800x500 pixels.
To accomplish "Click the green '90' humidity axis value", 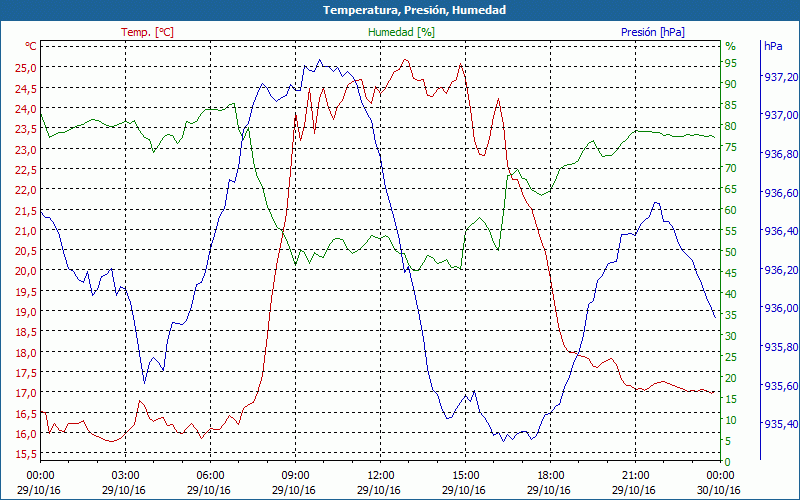I will pyautogui.click(x=731, y=84).
